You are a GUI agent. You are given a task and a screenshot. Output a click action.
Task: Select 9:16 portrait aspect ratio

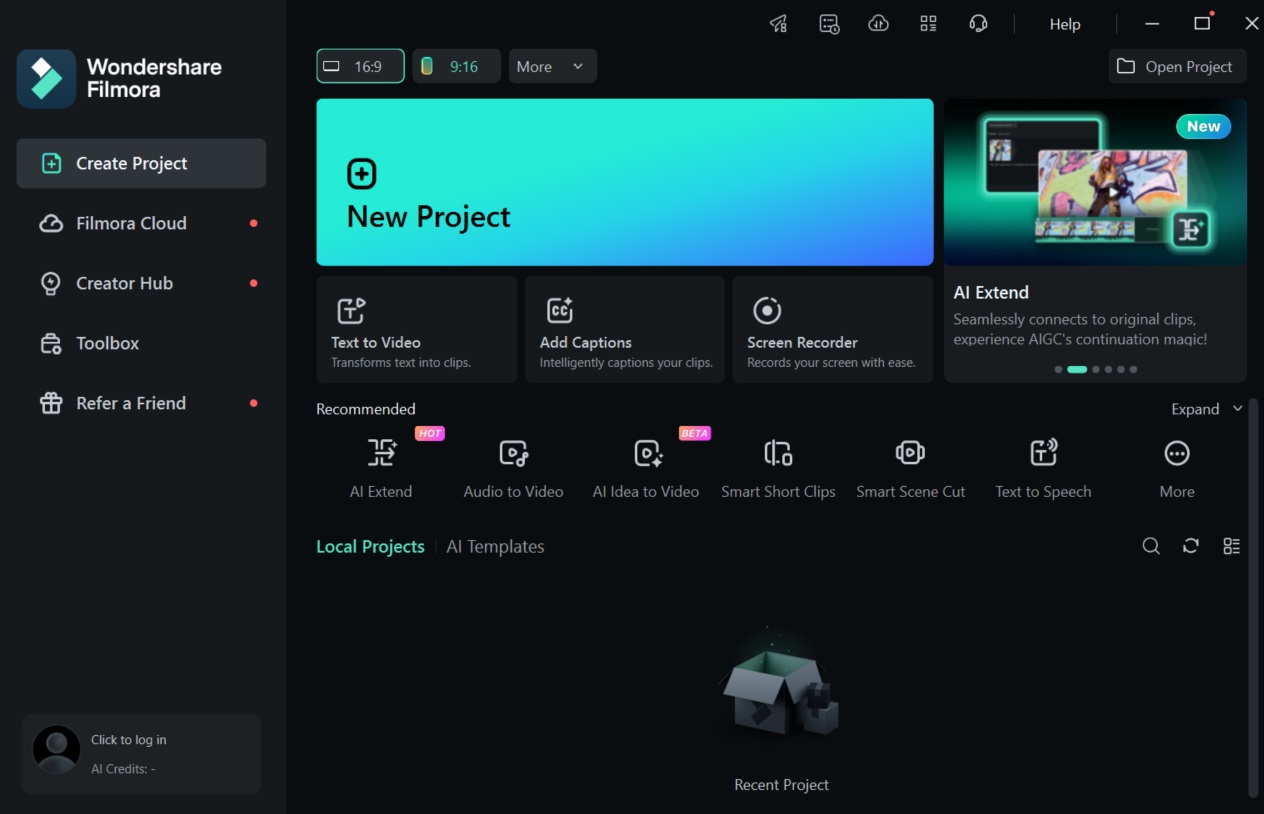pos(456,67)
